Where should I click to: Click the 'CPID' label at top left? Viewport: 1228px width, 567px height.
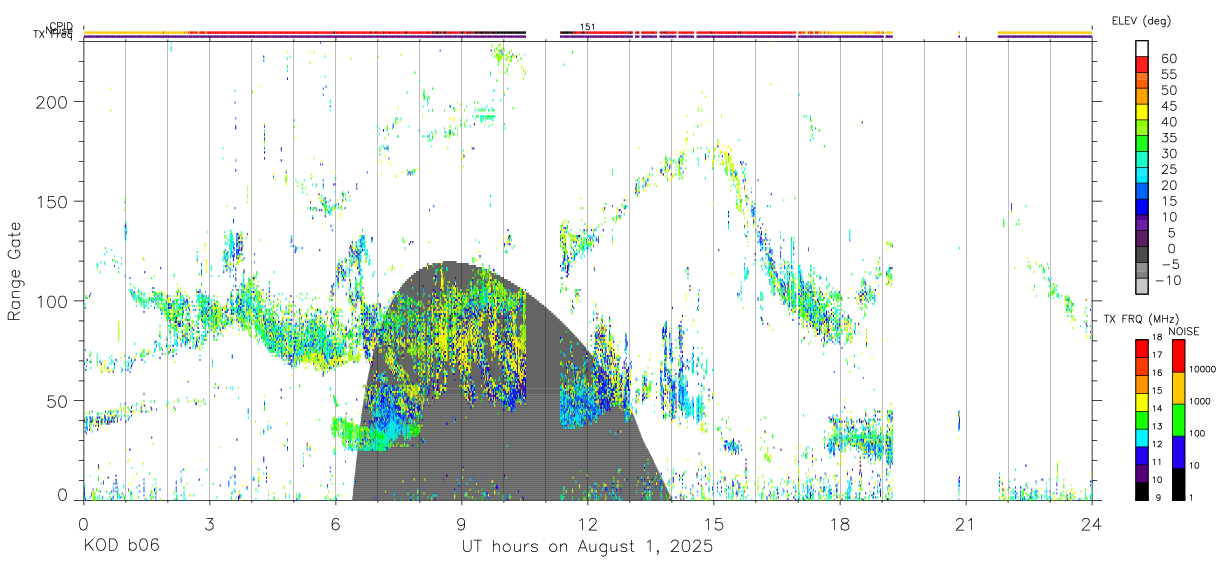coord(63,28)
